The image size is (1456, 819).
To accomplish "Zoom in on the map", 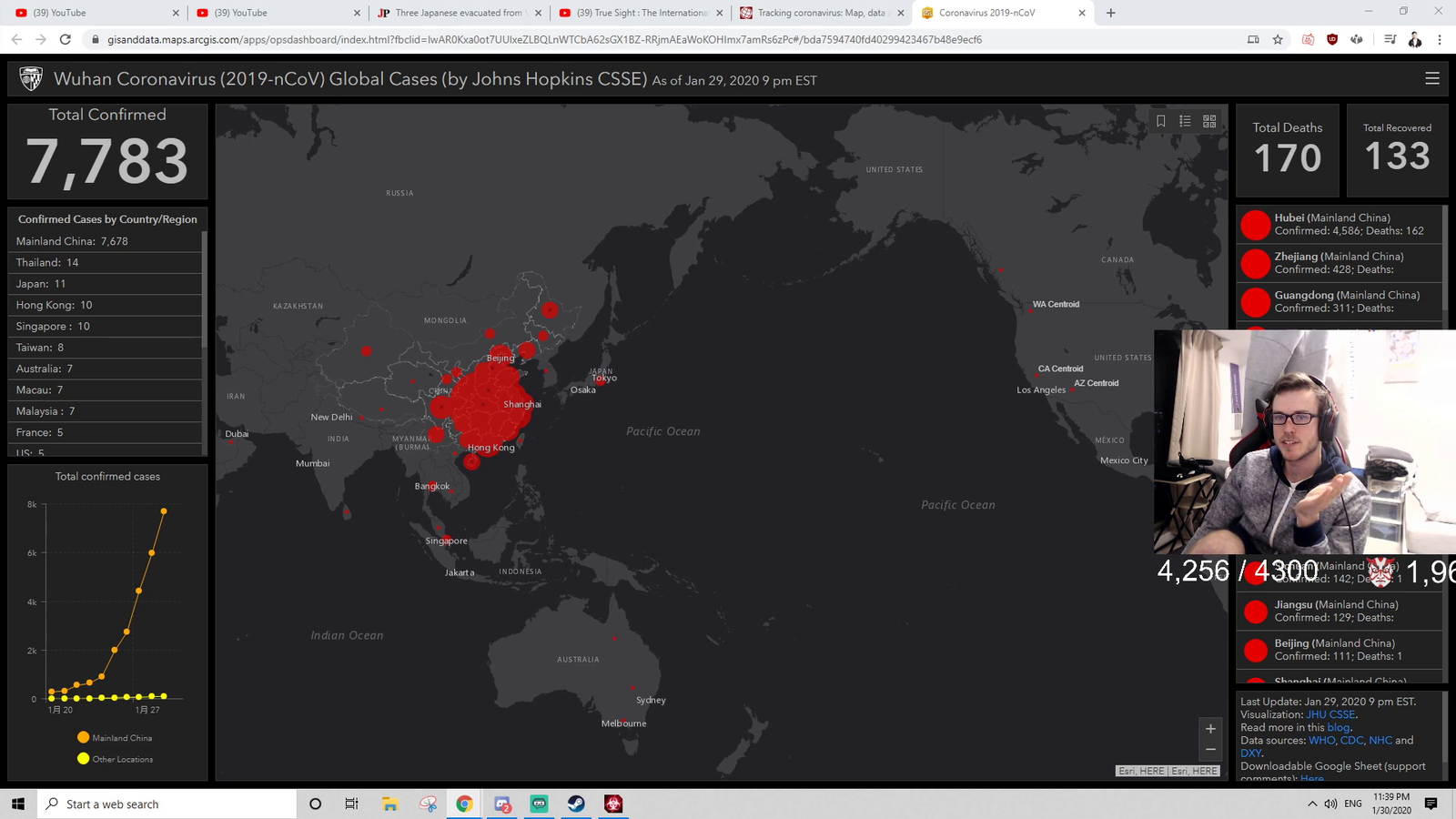I will click(x=1210, y=729).
